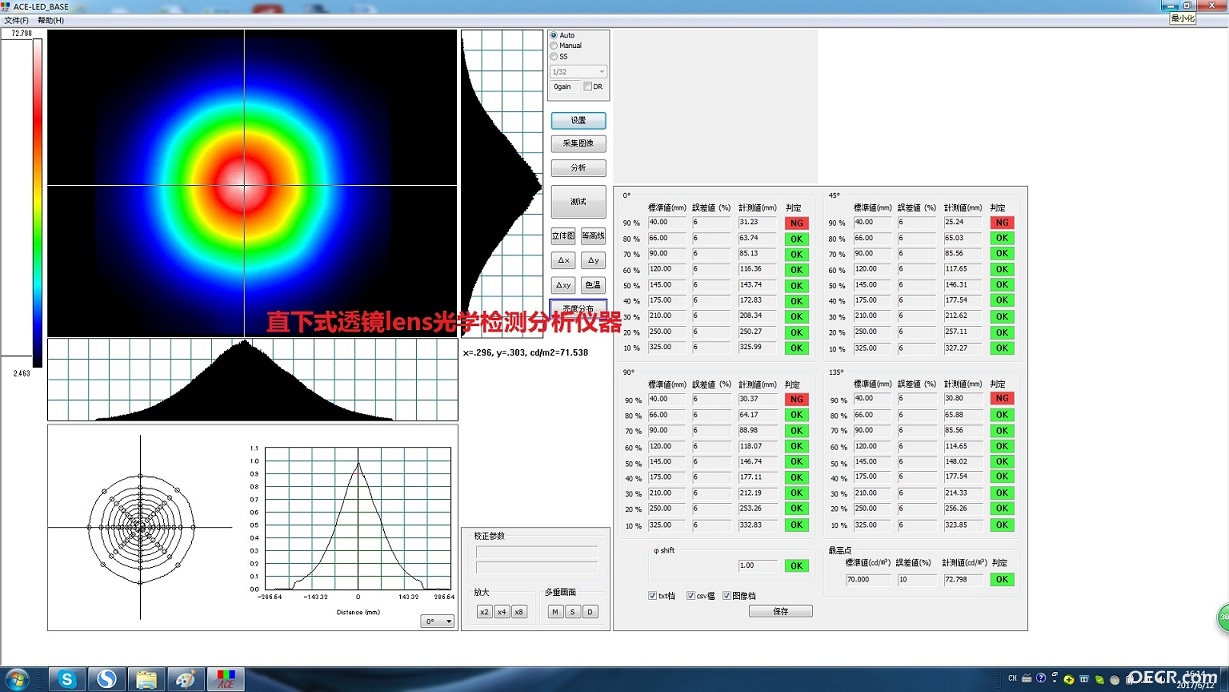Click the Δxy measurement button
Image resolution: width=1229 pixels, height=692 pixels.
[x=563, y=285]
